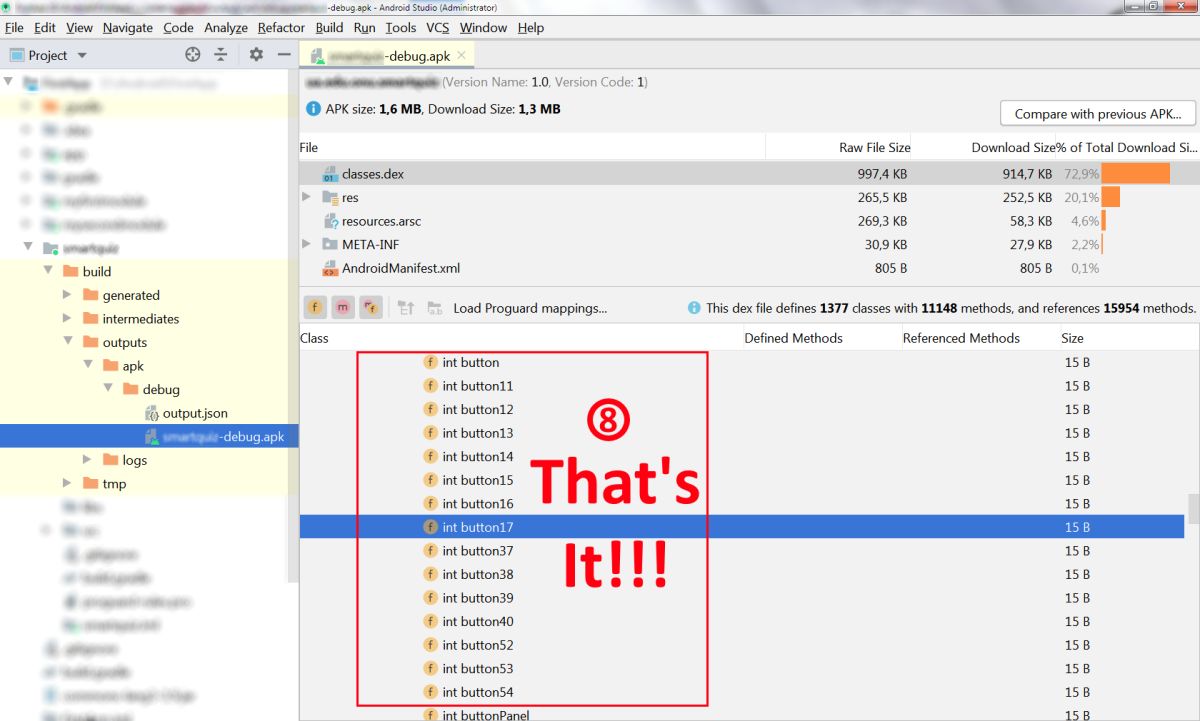Open the File menu
1200x721 pixels.
pos(14,28)
